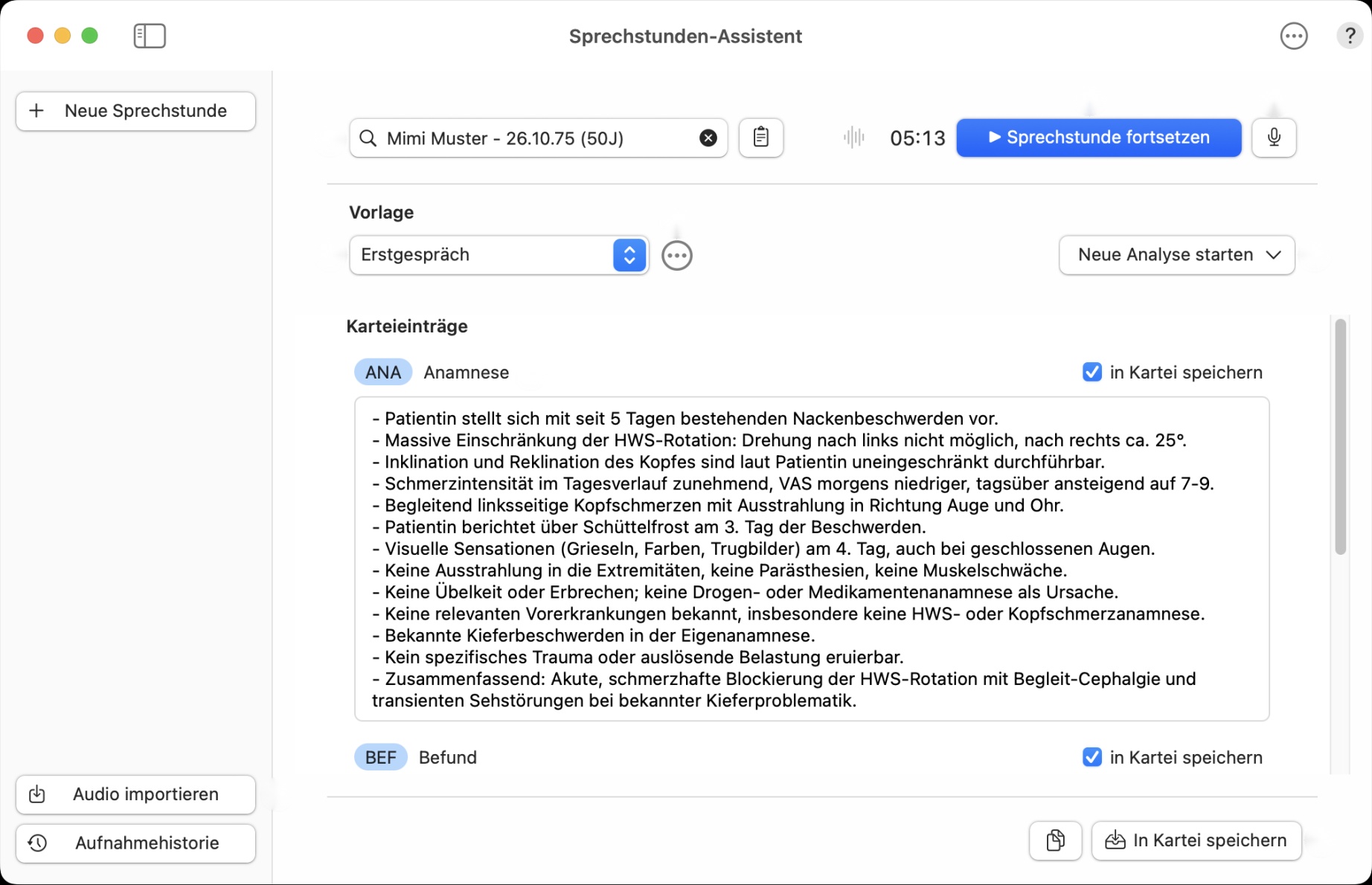
Task: Click the Anamnese section title
Action: click(x=467, y=372)
